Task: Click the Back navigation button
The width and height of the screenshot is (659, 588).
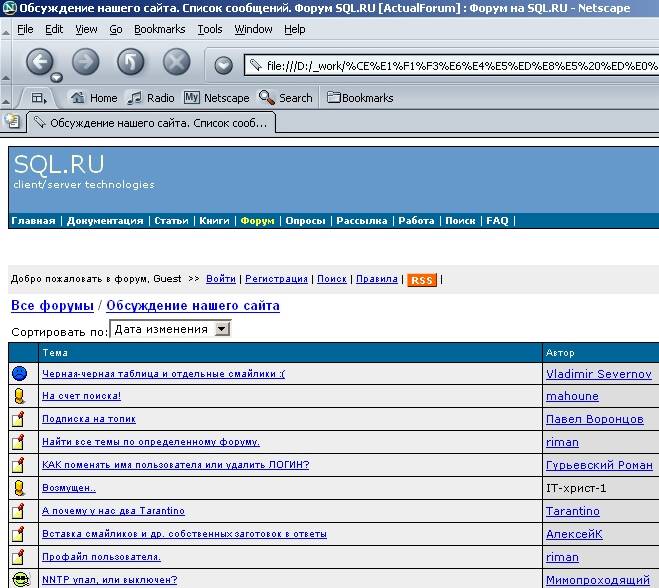Action: [39, 63]
